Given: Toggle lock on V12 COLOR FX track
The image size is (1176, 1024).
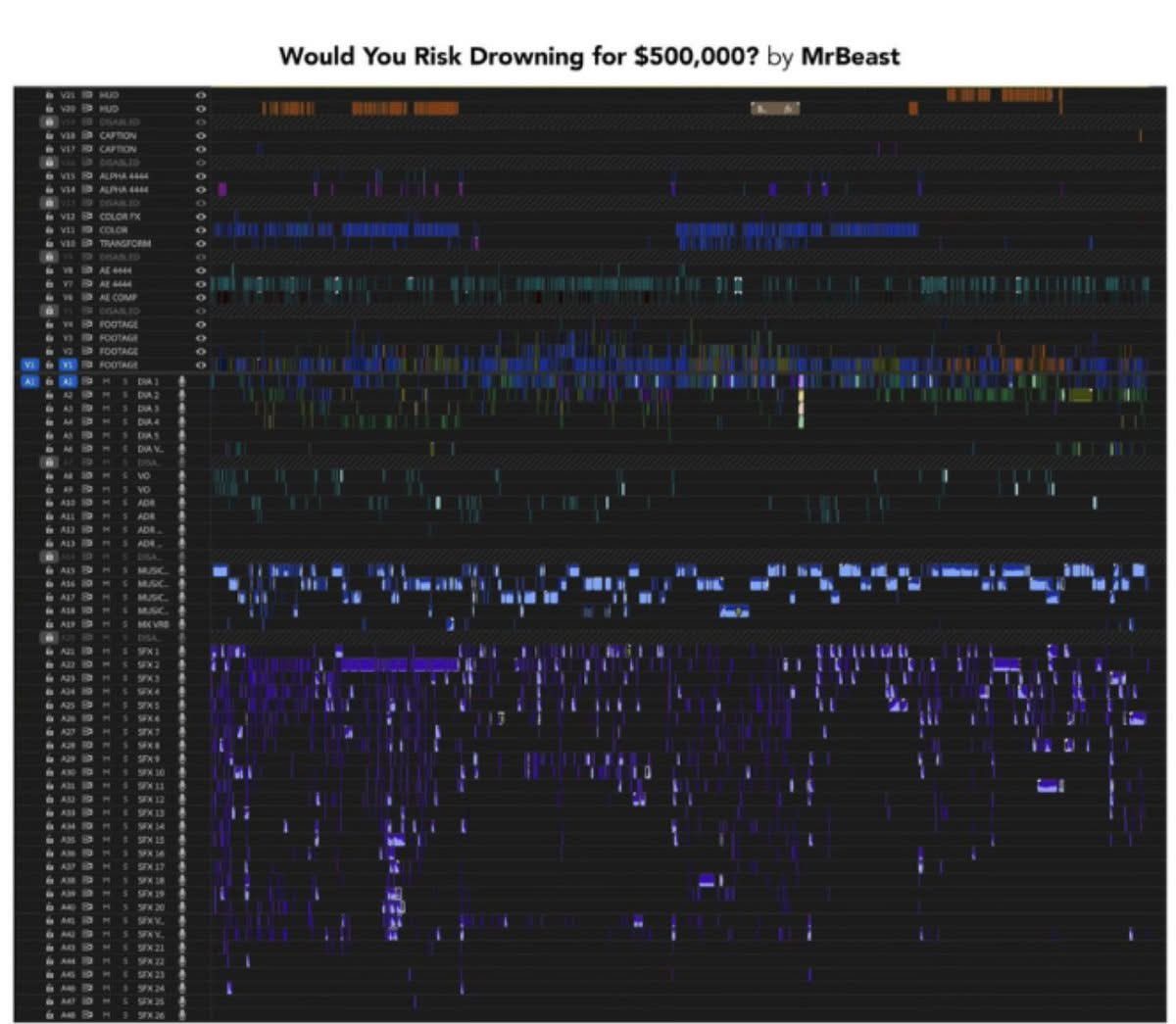Looking at the screenshot, I should pyautogui.click(x=49, y=217).
